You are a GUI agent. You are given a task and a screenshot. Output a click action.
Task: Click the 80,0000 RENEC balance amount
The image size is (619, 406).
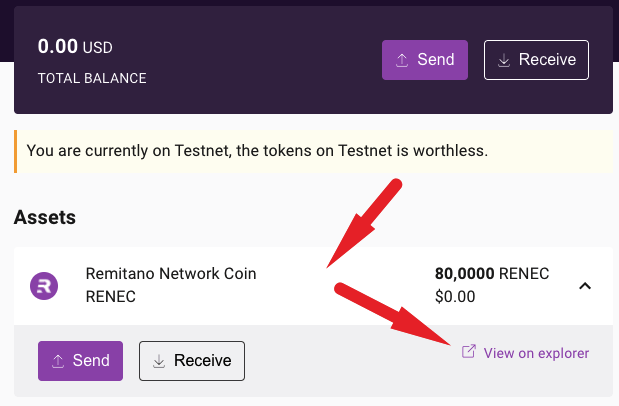(491, 274)
